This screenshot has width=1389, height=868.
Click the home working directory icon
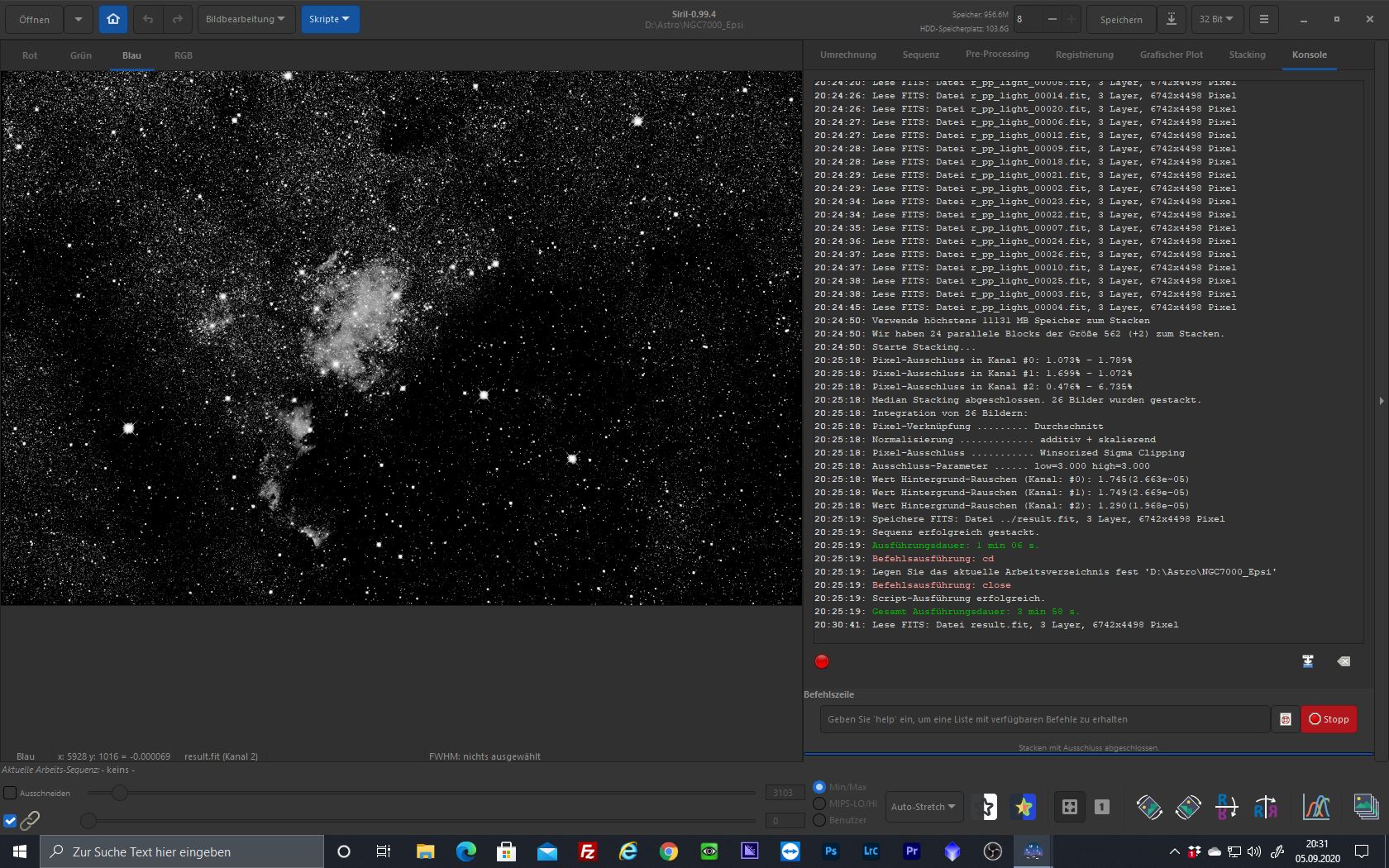pyautogui.click(x=113, y=19)
